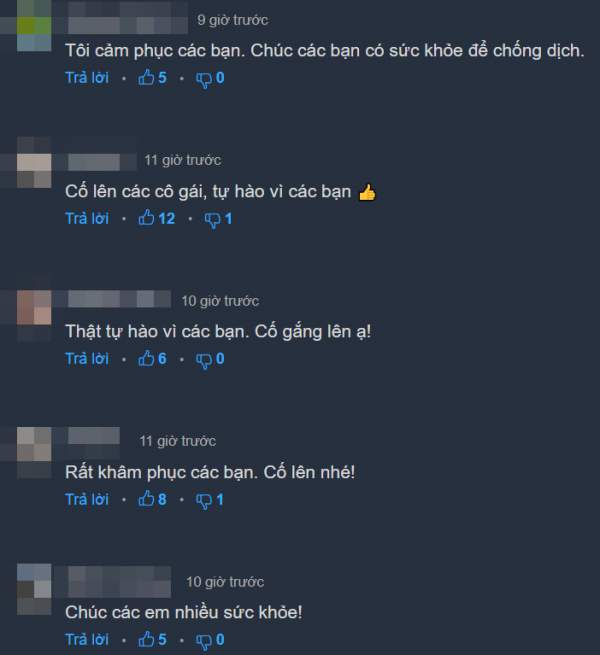This screenshot has height=655, width=600.
Task: Reply to "Thật tự hào vì các bạn" comment
Action: 87,358
